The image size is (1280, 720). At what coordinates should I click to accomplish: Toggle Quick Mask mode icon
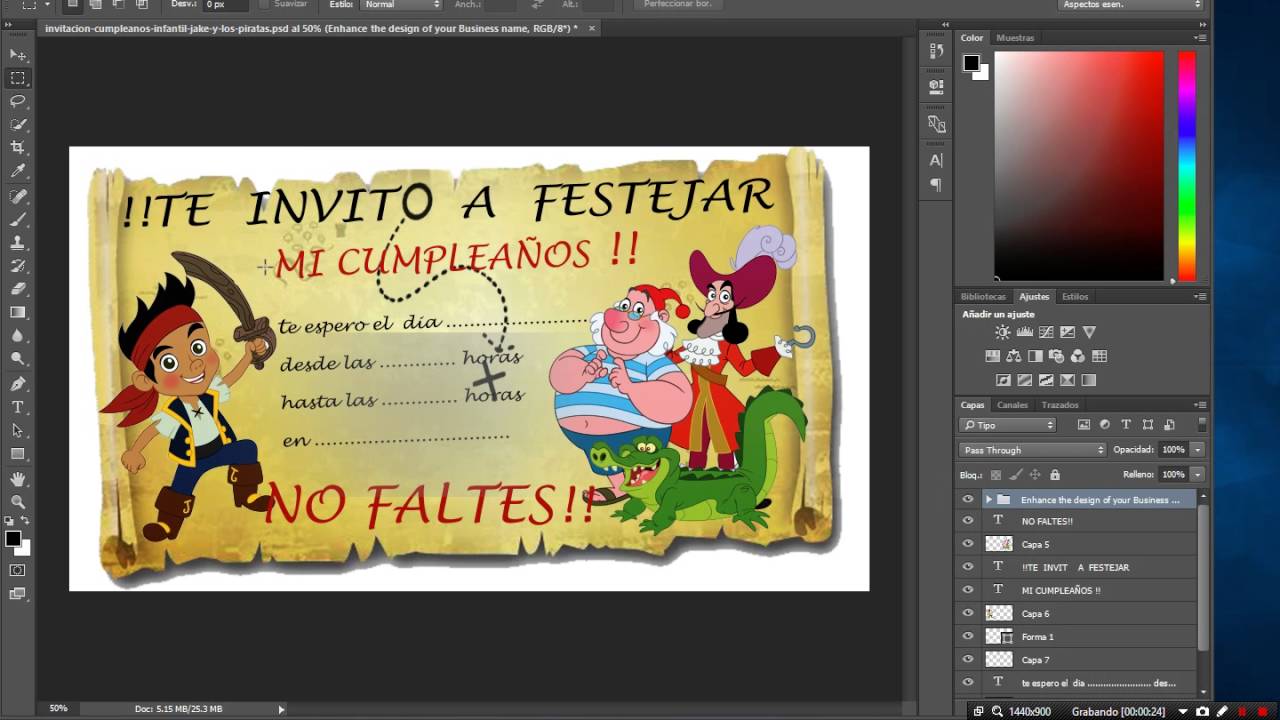click(x=18, y=570)
